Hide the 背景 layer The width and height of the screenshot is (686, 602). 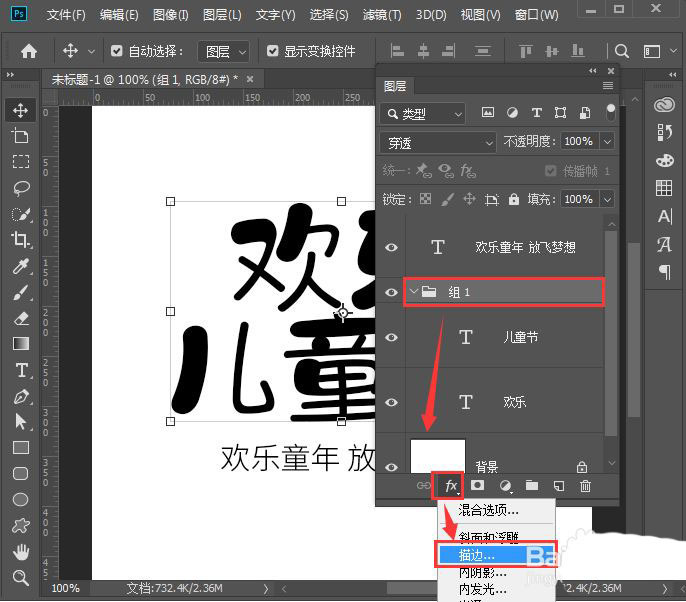(x=392, y=467)
